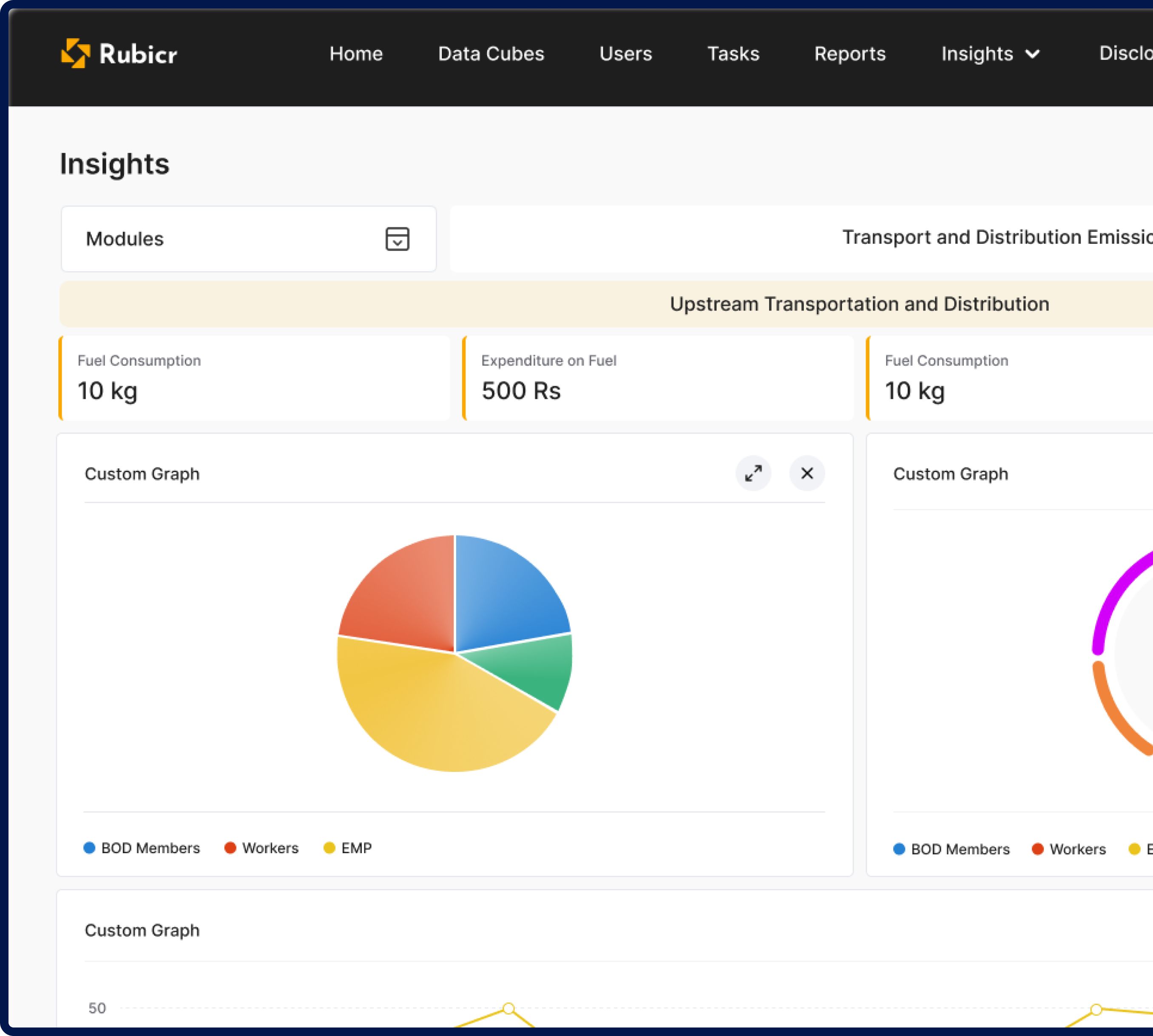Image resolution: width=1153 pixels, height=1036 pixels.
Task: Go to Home in navigation bar
Action: [x=356, y=54]
